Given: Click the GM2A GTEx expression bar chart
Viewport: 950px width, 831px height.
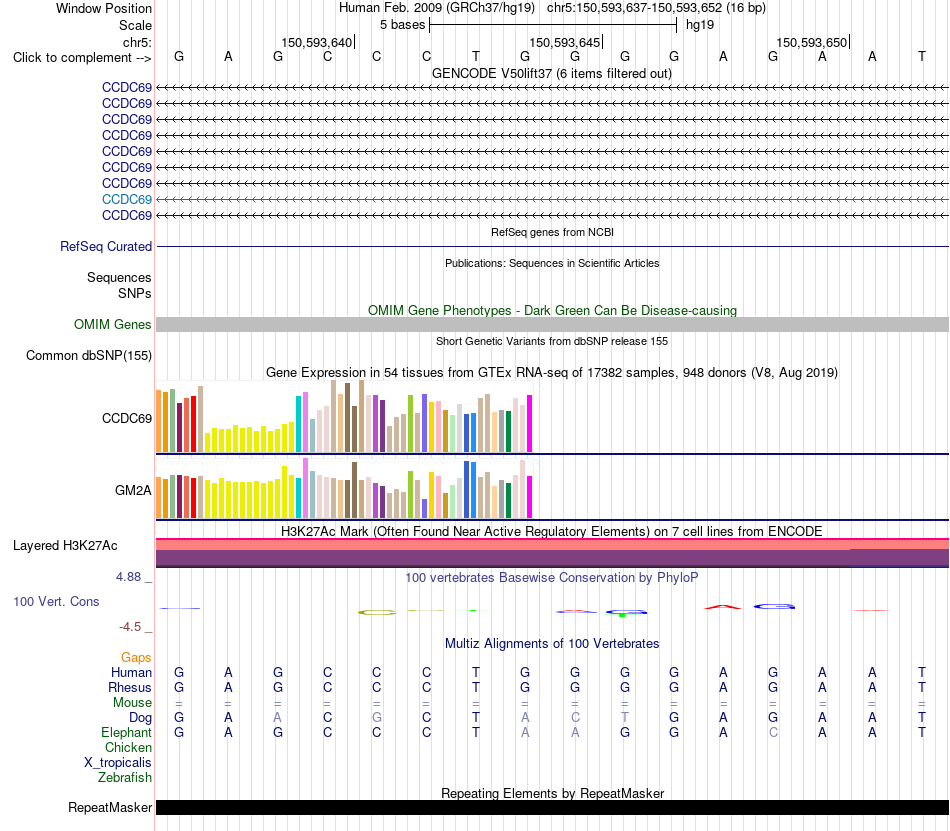Looking at the screenshot, I should click(344, 489).
